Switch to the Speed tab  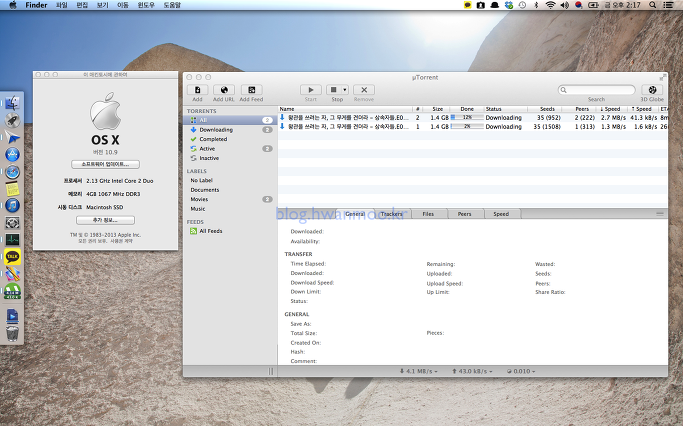coord(501,214)
